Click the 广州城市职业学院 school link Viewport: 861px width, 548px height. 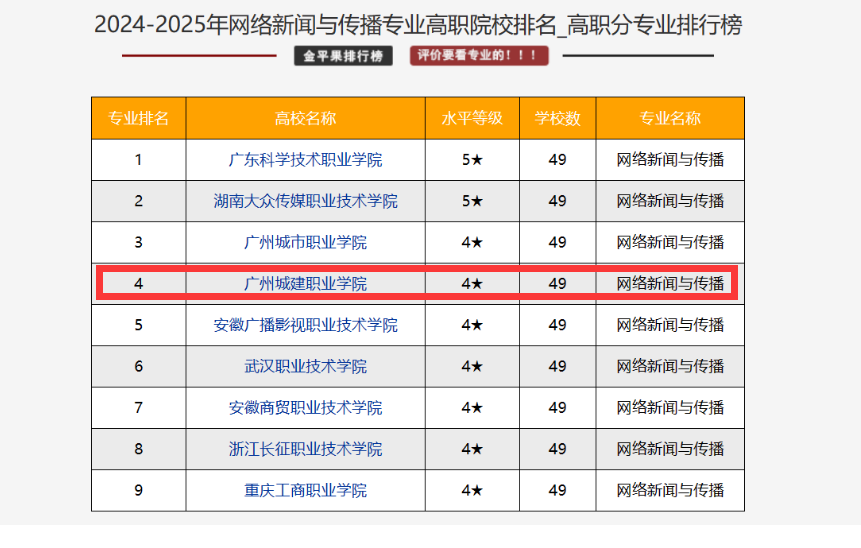305,242
